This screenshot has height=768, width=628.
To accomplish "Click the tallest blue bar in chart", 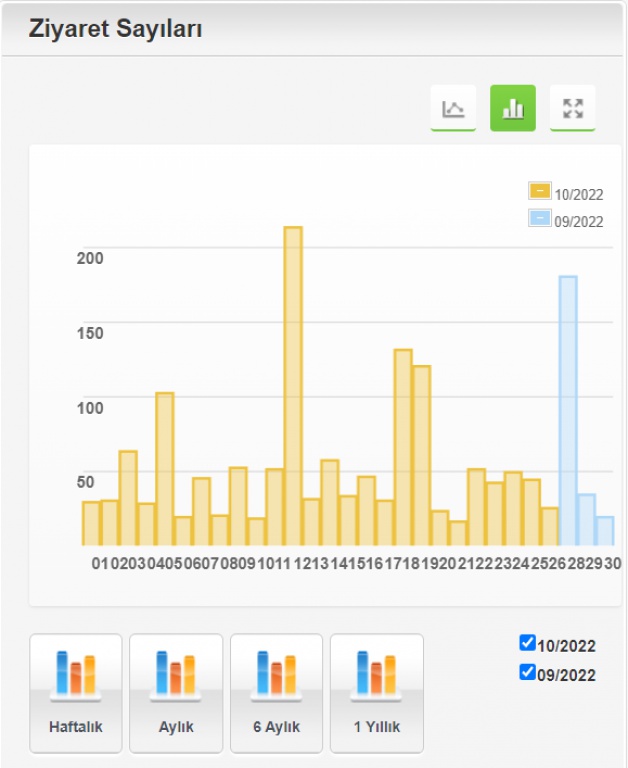I will click(567, 410).
